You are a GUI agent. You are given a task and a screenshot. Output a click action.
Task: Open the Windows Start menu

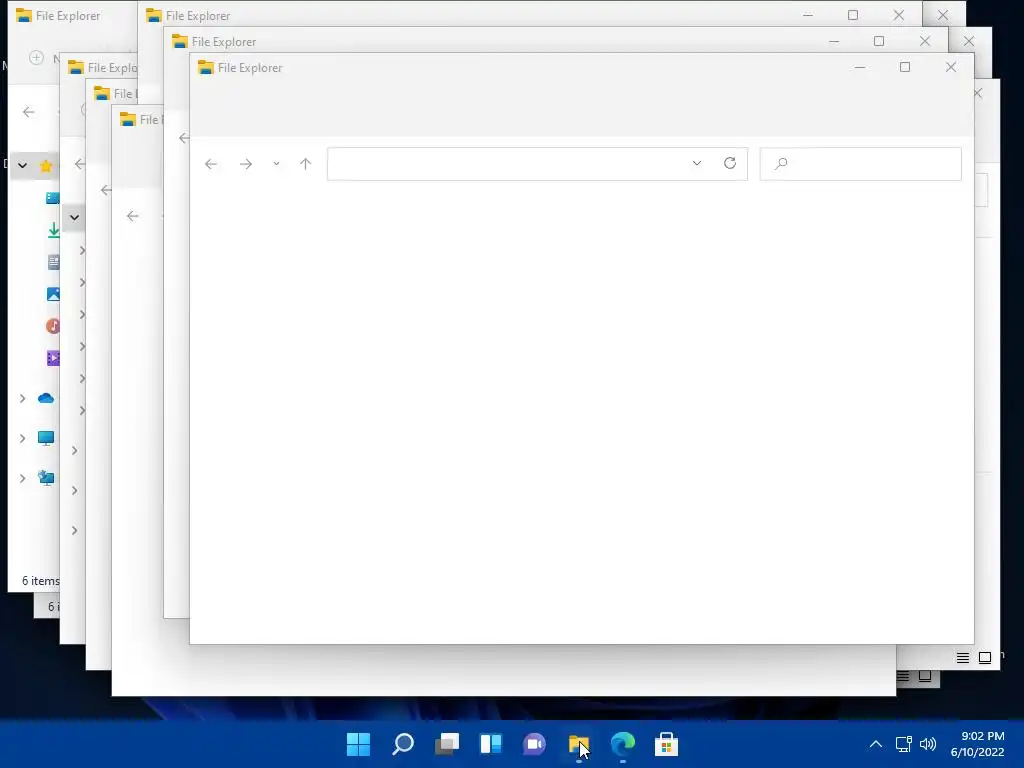click(x=358, y=744)
